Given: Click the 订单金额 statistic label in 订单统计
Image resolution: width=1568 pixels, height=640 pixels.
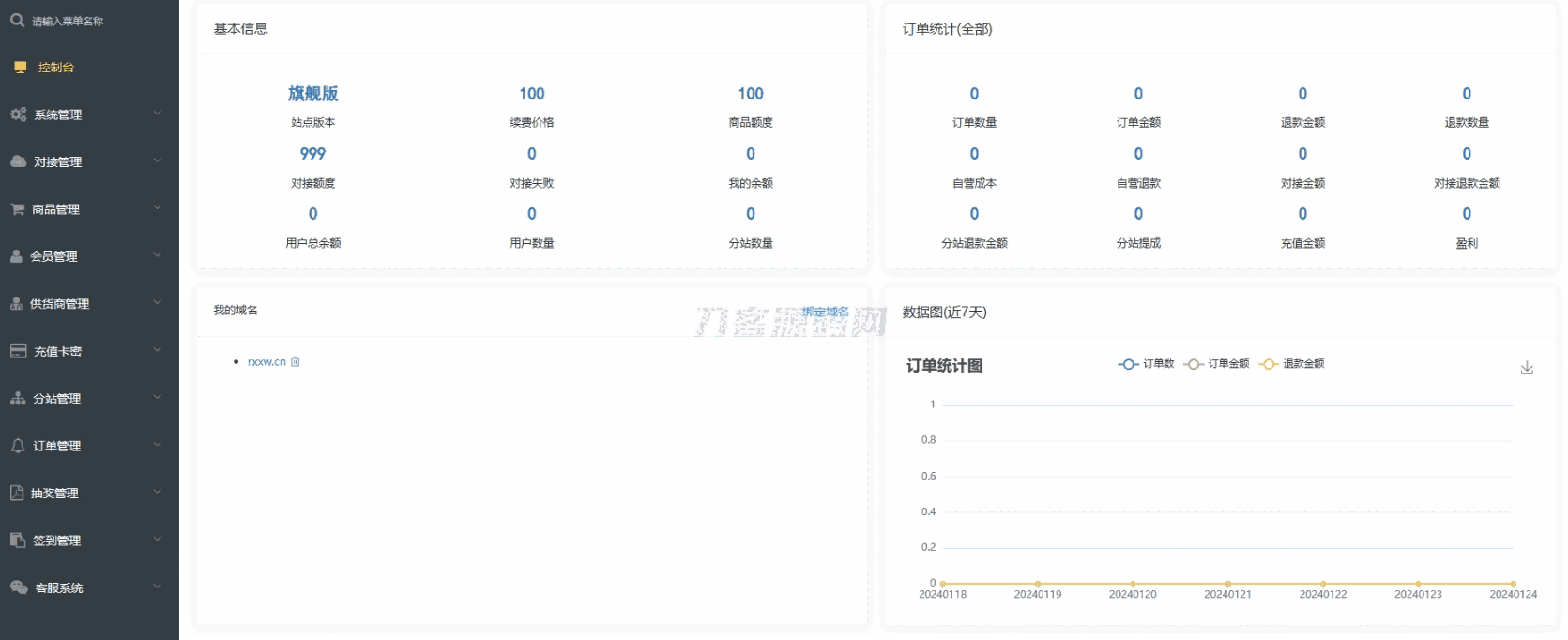Looking at the screenshot, I should pos(1138,123).
